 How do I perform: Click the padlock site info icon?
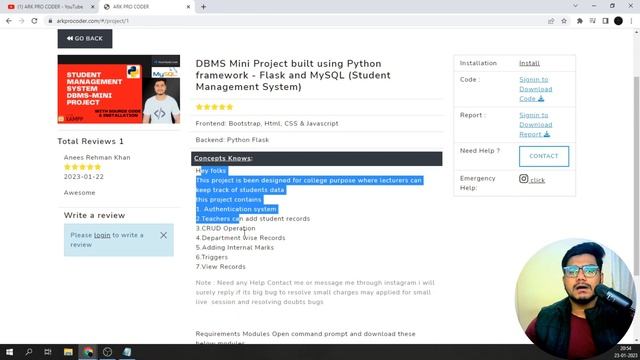point(50,21)
